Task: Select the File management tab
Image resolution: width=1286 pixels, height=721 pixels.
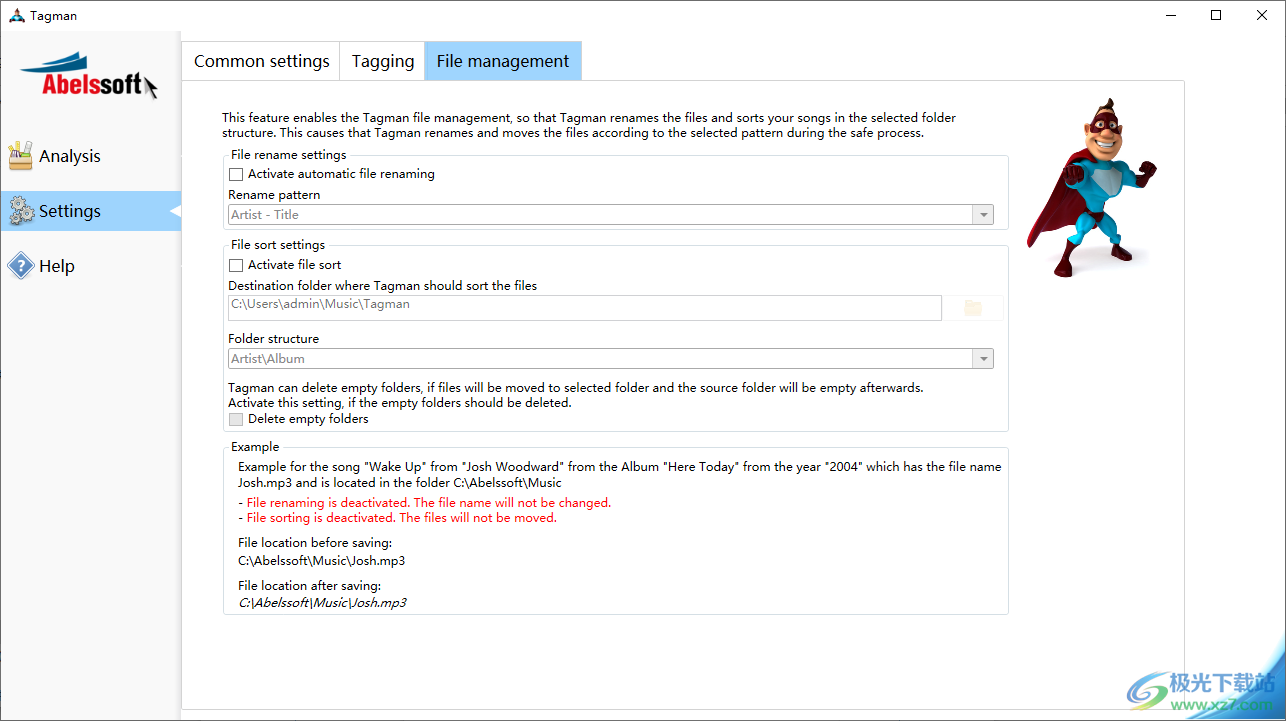Action: [503, 61]
